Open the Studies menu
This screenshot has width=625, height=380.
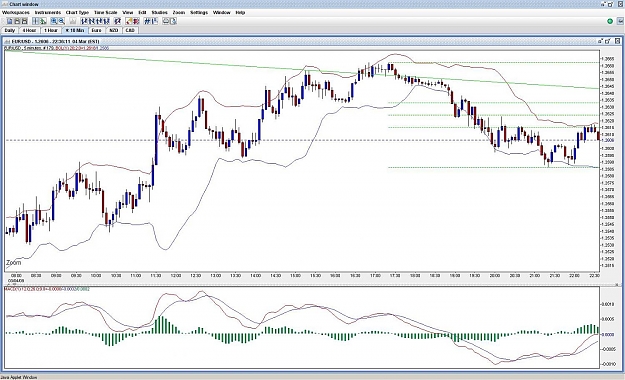point(159,12)
